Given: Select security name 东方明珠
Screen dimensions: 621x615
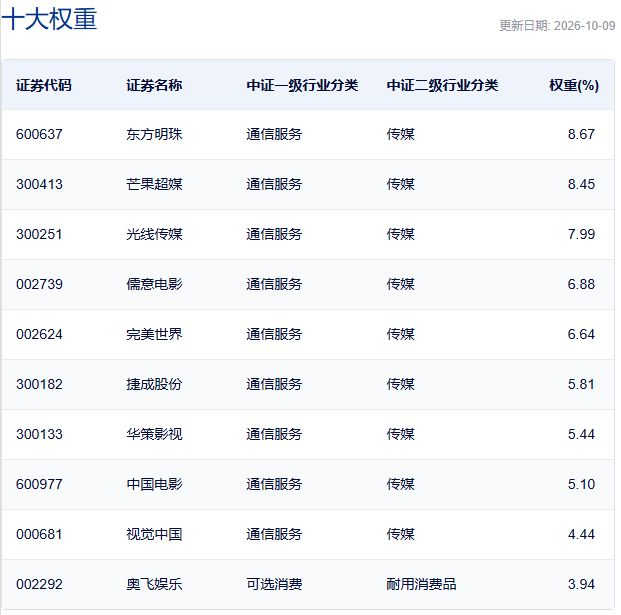Looking at the screenshot, I should (x=154, y=134).
